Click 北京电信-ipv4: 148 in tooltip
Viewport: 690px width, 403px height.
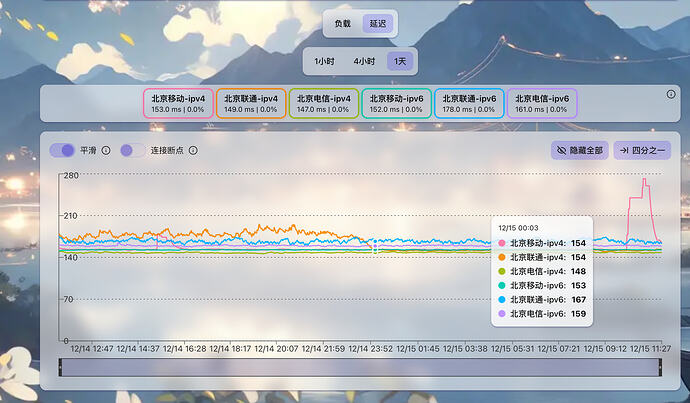coord(542,271)
